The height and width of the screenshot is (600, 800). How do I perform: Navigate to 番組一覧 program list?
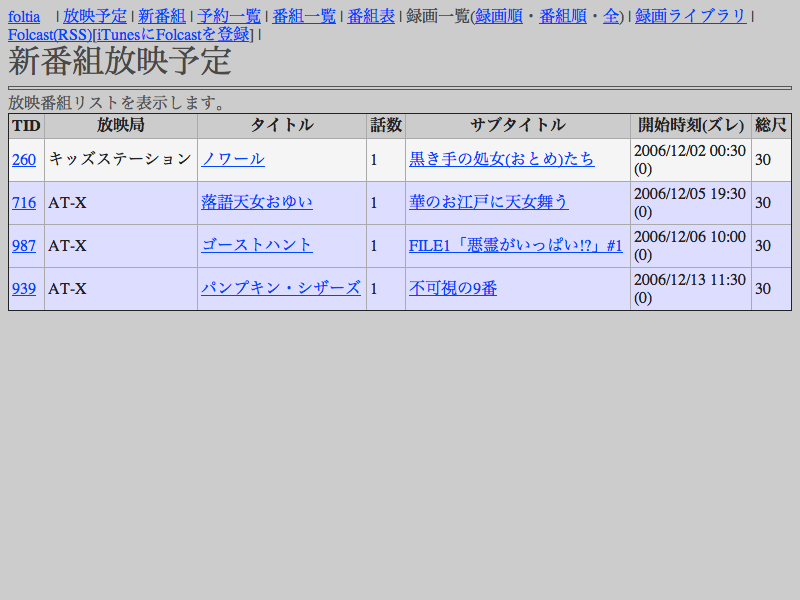pos(304,16)
